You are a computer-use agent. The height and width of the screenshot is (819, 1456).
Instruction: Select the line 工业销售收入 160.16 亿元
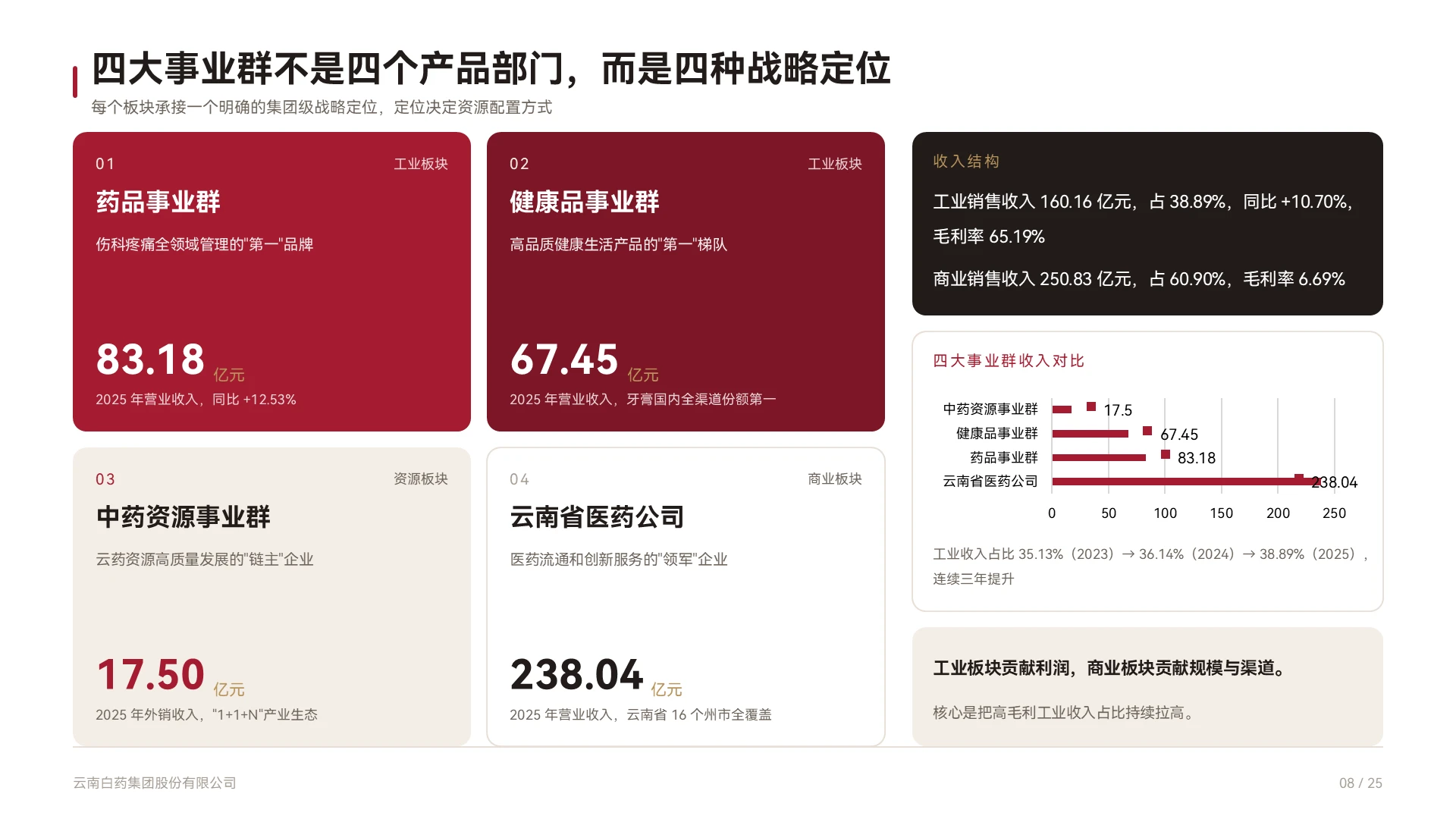pos(1144,219)
